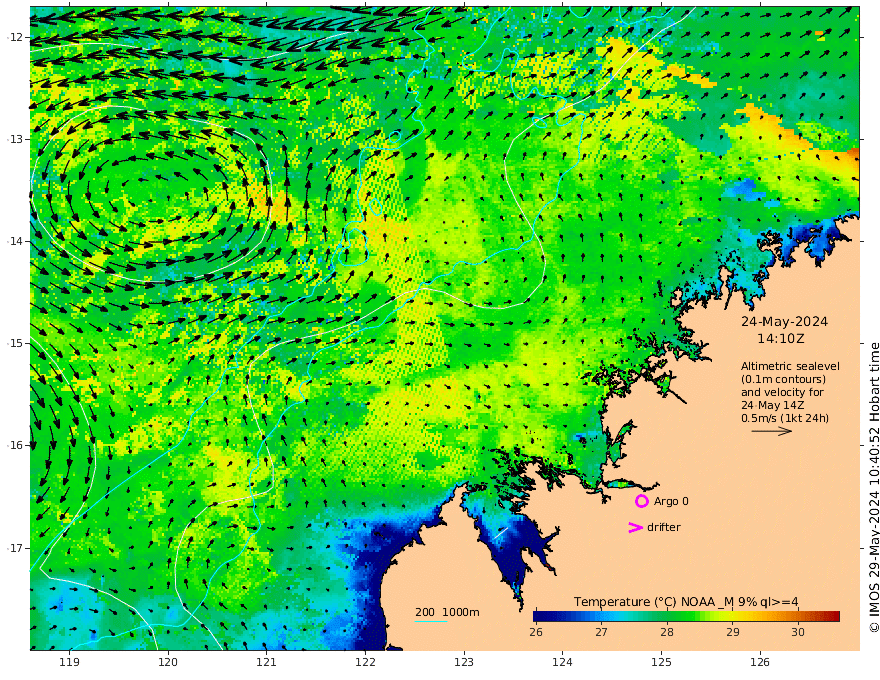880x680 pixels.
Task: Click the latitude axis label -17
Action: click(15, 548)
